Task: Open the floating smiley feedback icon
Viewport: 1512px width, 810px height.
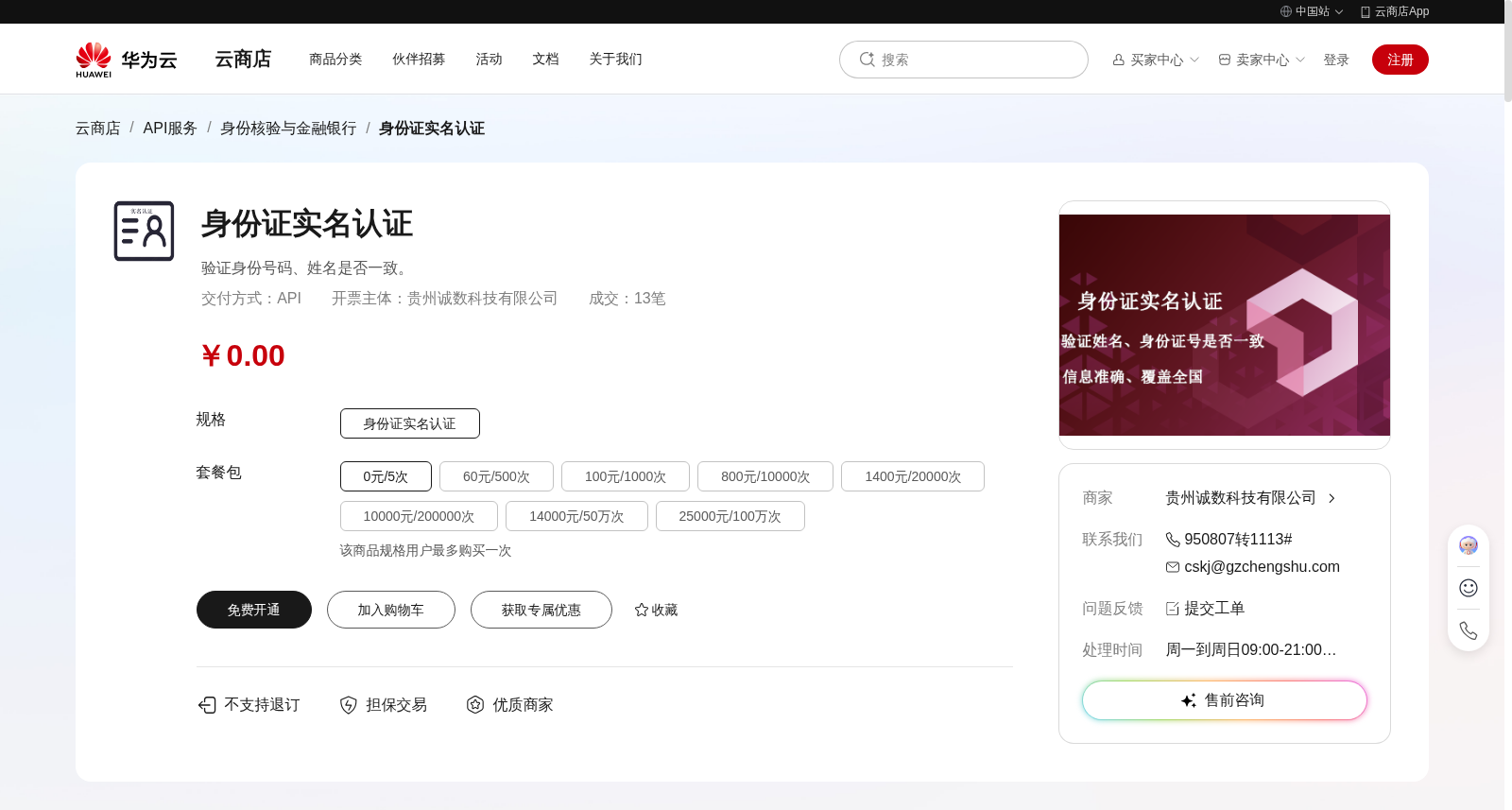Action: tap(1469, 588)
